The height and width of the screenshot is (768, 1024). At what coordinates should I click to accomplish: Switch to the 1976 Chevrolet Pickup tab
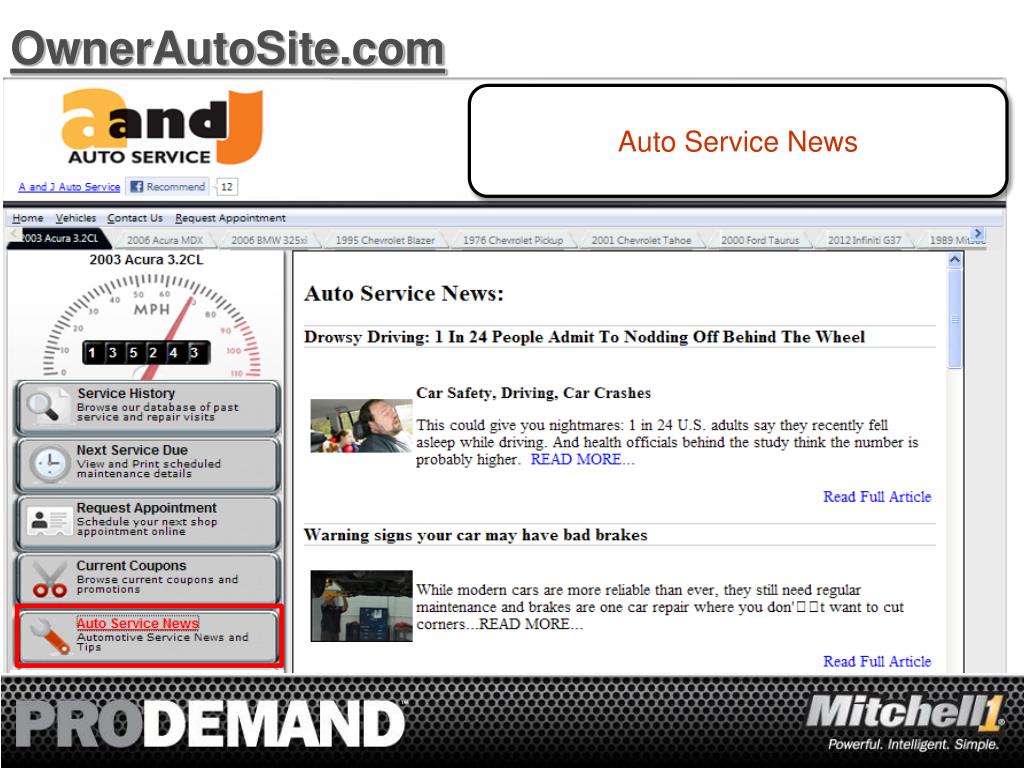[513, 240]
